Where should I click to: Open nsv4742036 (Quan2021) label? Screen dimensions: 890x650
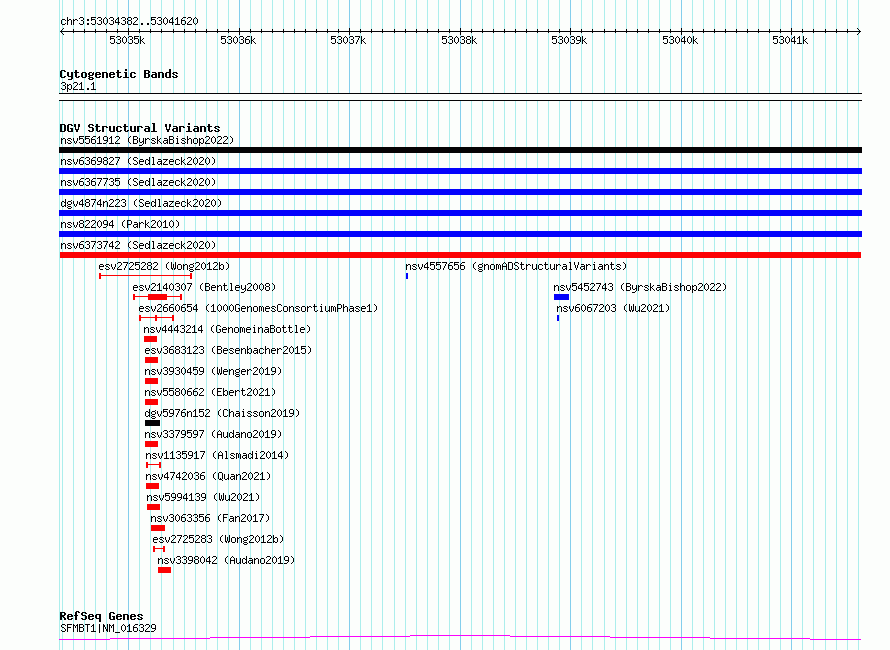208,476
